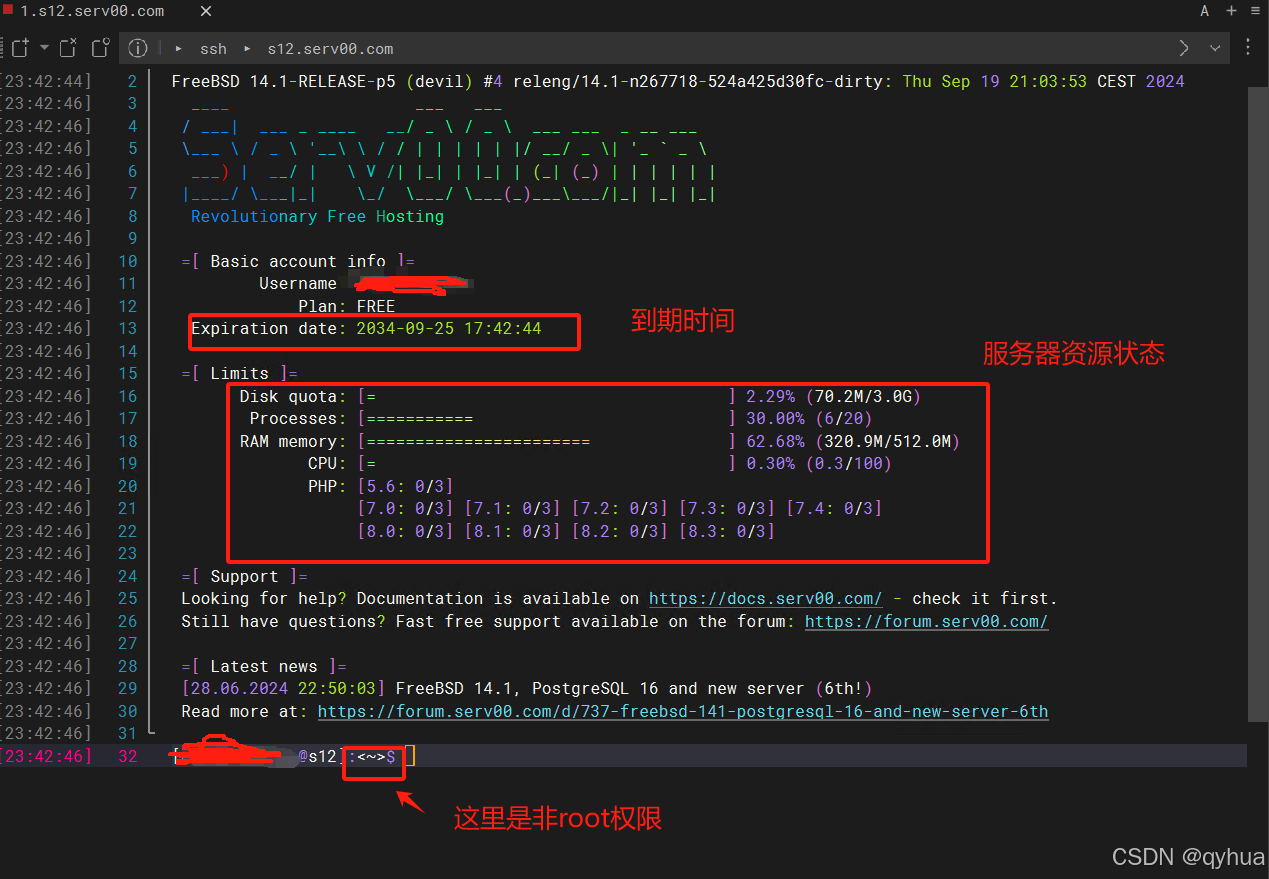
Task: Open the hamburger menu at top right
Action: 1255,11
